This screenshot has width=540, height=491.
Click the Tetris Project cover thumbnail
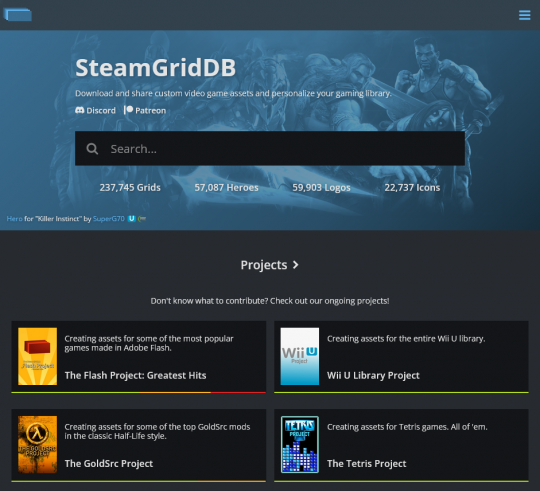pyautogui.click(x=300, y=444)
